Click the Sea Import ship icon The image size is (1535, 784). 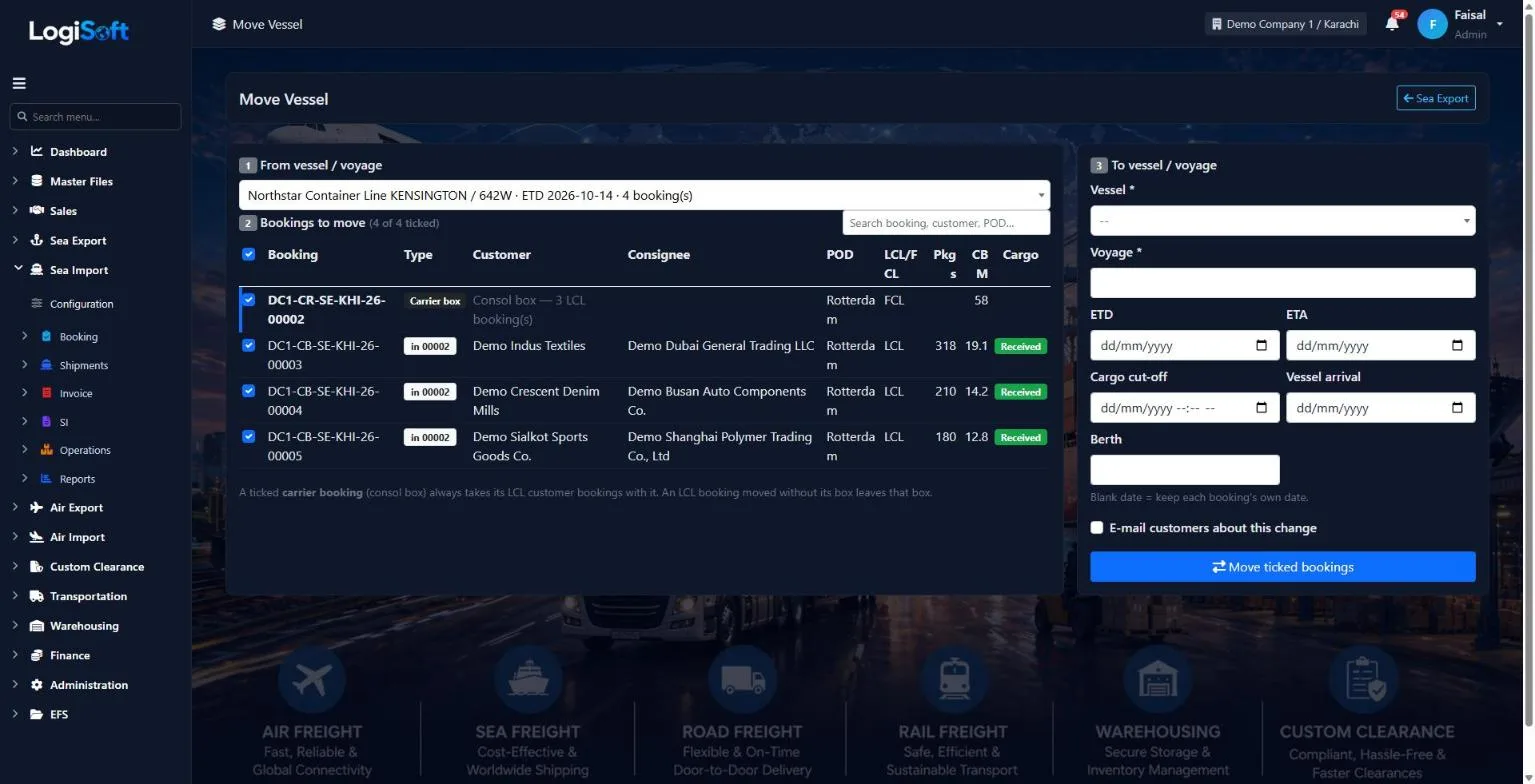37,270
